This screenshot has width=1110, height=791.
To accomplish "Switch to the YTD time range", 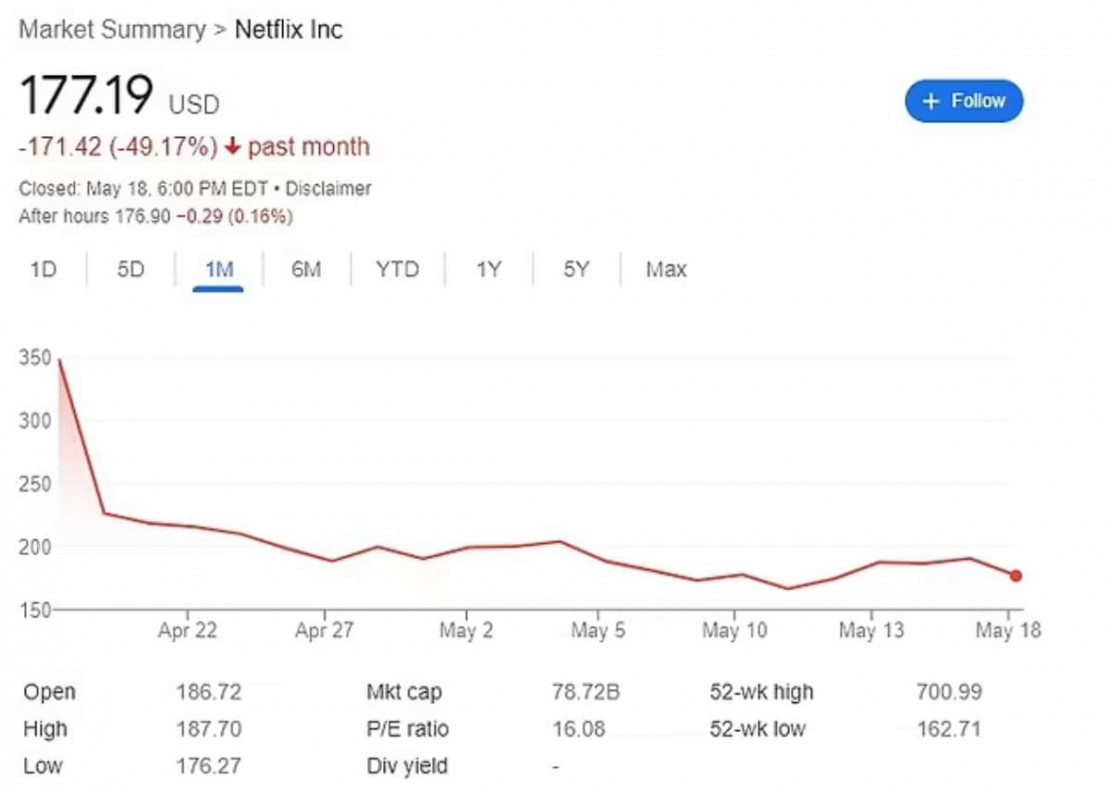I will click(397, 269).
